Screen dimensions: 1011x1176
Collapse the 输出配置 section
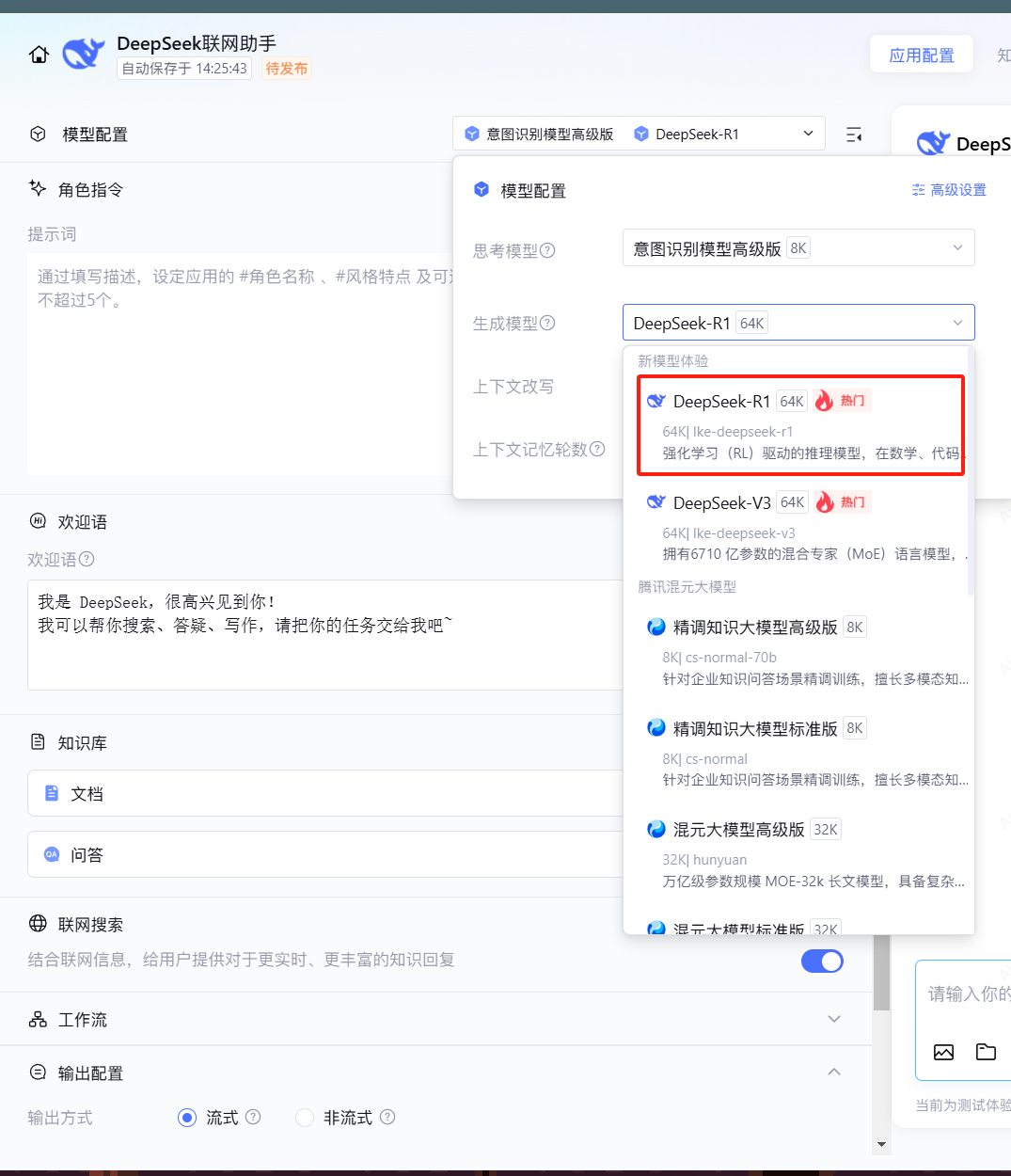[833, 1072]
